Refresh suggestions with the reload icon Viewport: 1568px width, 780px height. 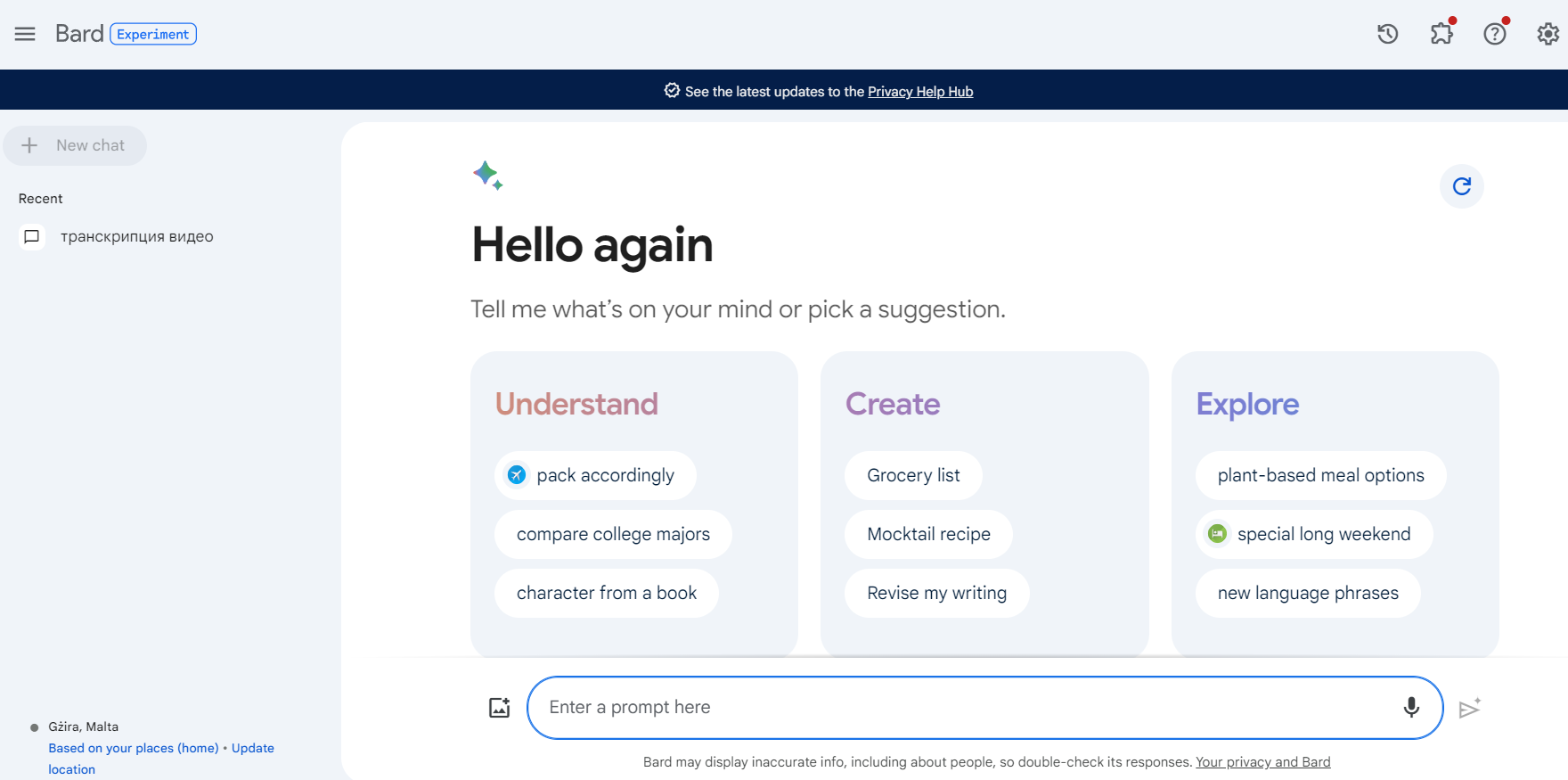click(1461, 186)
